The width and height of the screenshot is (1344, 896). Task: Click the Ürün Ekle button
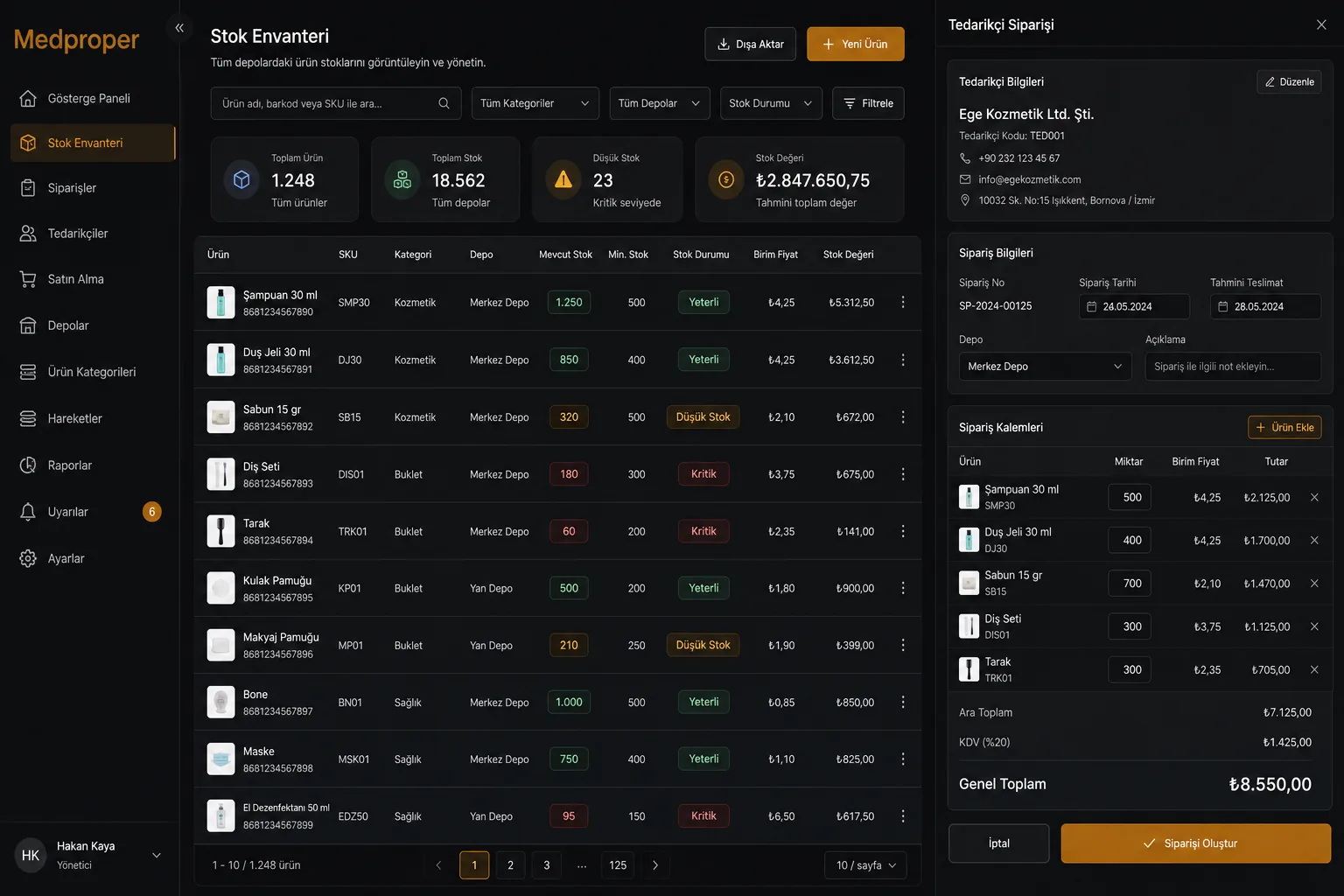pos(1284,428)
